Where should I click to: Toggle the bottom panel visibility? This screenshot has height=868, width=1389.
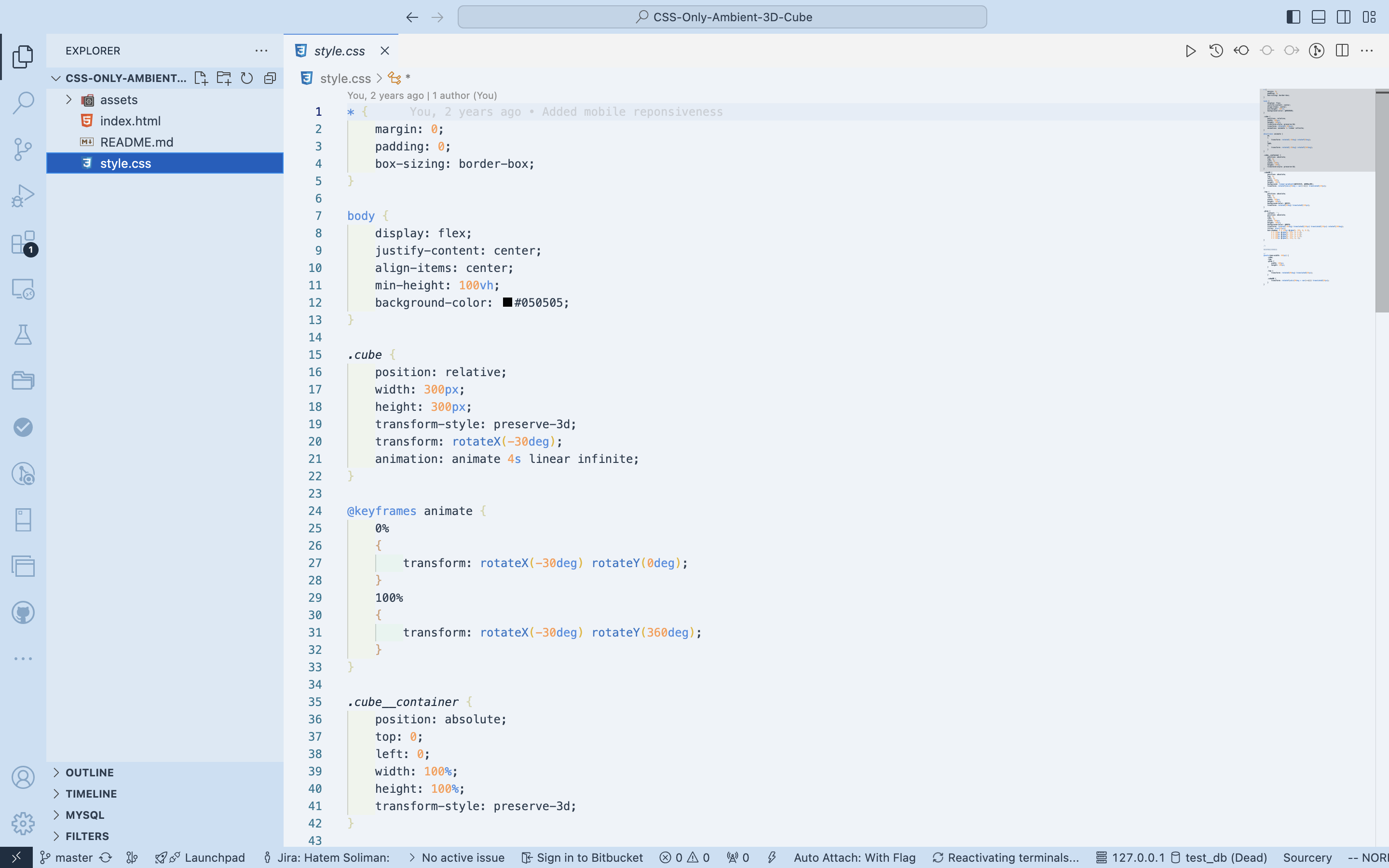click(x=1319, y=17)
